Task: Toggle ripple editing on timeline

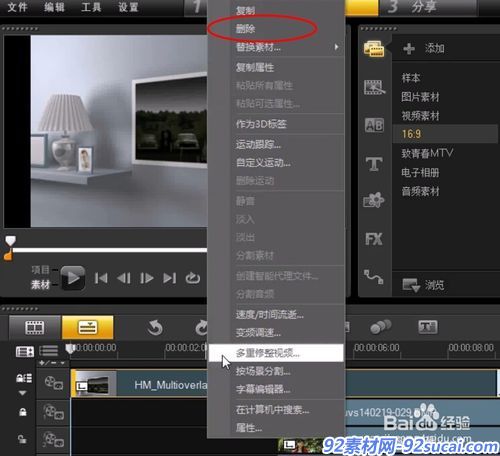Action: click(x=24, y=378)
